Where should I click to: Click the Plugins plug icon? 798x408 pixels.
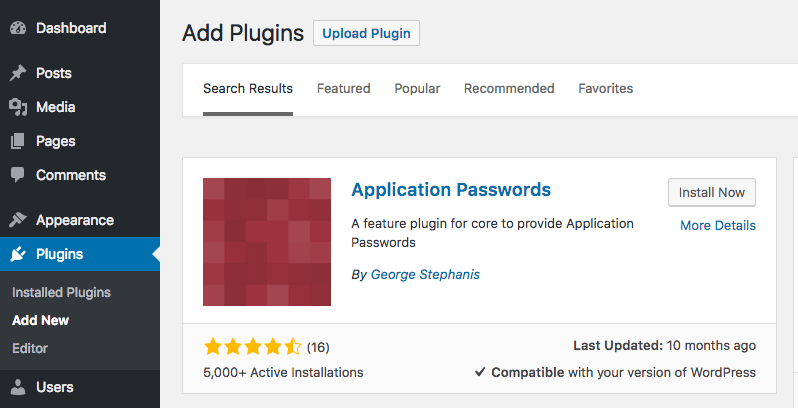pyautogui.click(x=18, y=254)
